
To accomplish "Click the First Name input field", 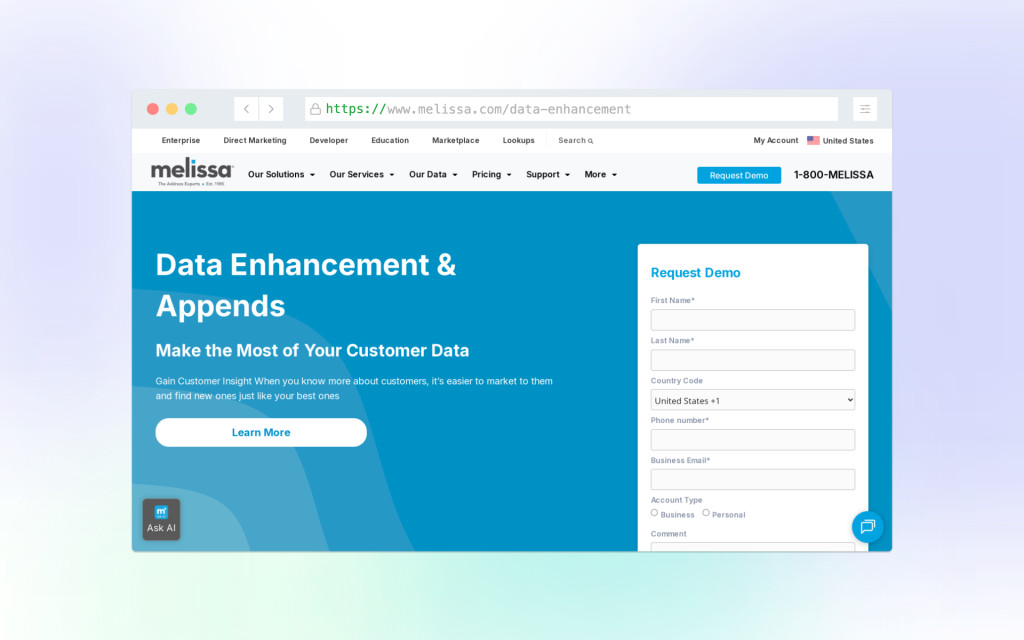I will tap(753, 320).
